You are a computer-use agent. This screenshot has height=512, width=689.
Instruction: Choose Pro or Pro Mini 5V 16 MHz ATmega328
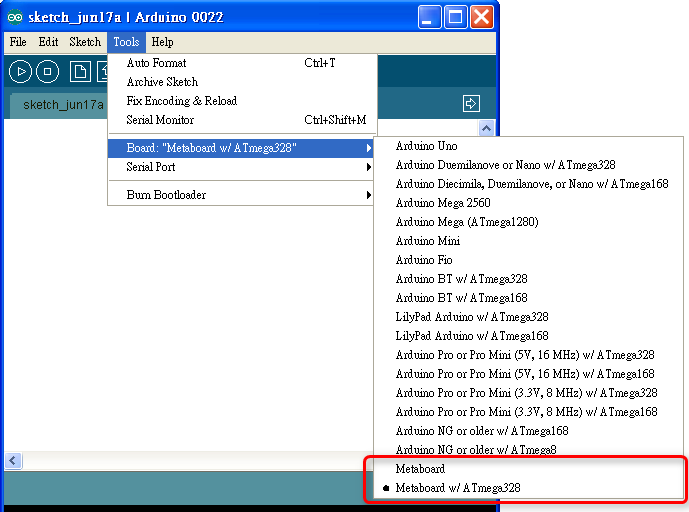(x=528, y=355)
